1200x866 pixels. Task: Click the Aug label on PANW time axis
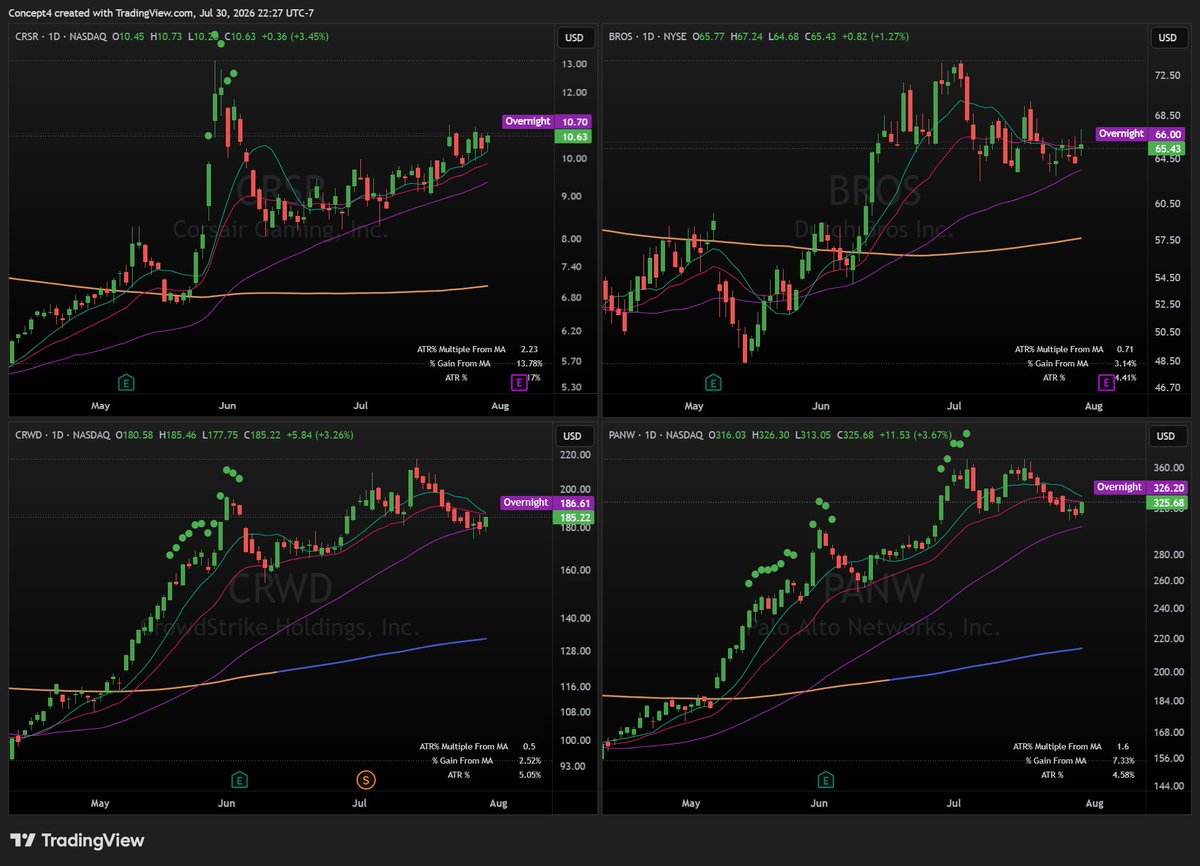coord(1094,803)
